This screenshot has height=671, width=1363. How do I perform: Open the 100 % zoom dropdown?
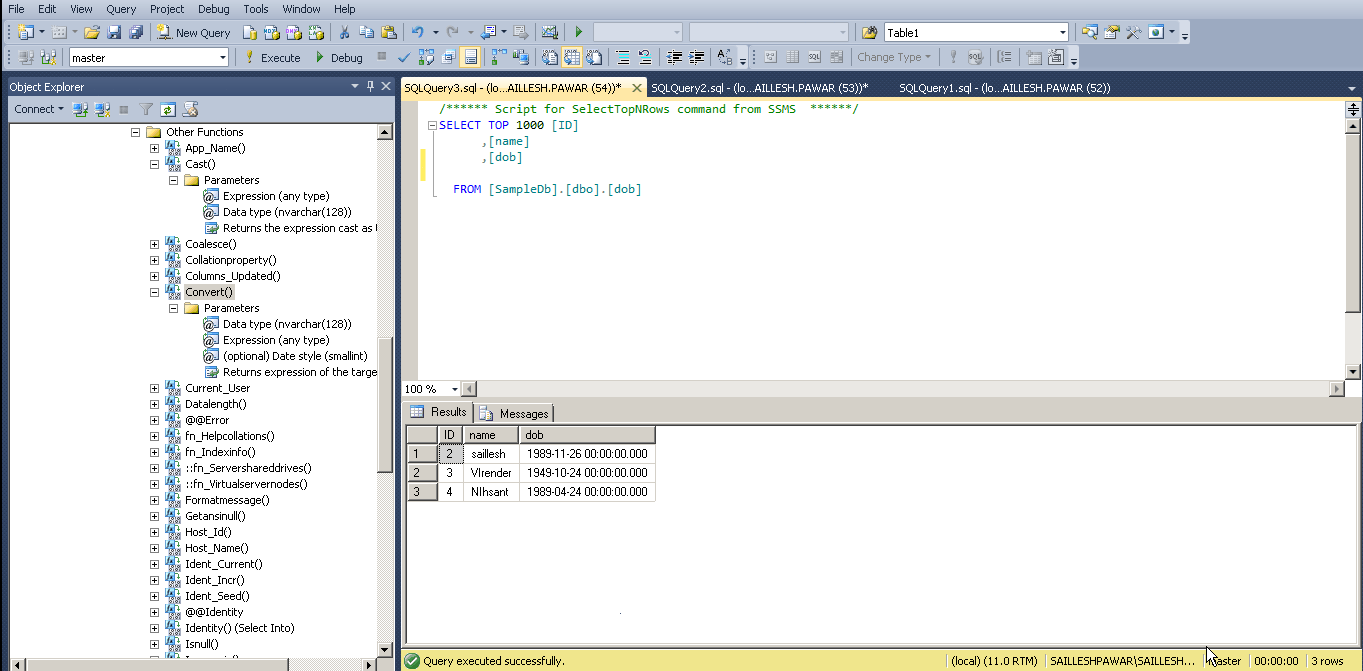click(x=455, y=389)
